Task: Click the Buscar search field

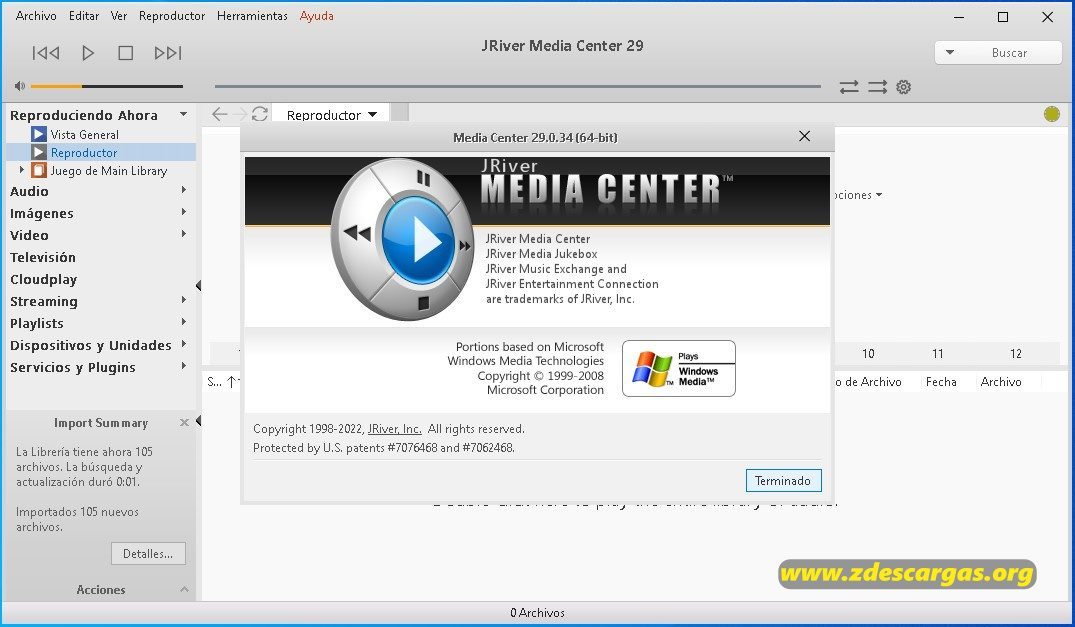Action: coord(1009,53)
